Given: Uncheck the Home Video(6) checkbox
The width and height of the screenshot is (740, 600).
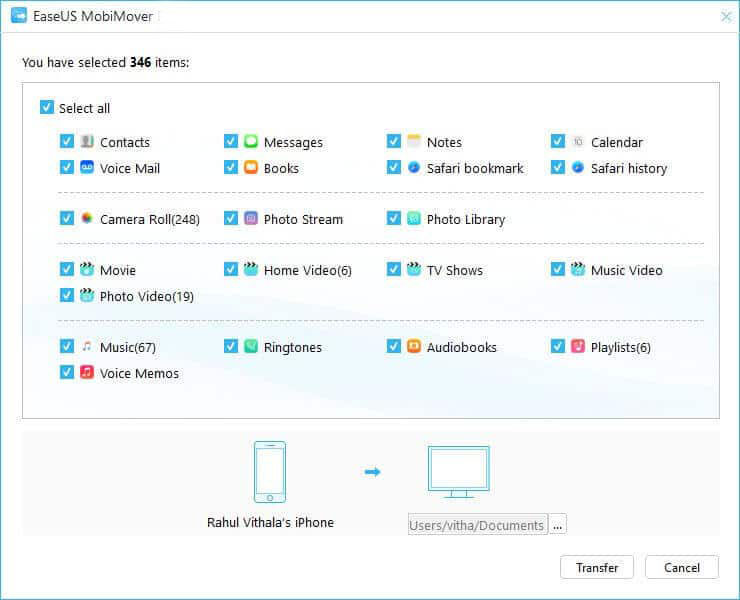Looking at the screenshot, I should (231, 269).
